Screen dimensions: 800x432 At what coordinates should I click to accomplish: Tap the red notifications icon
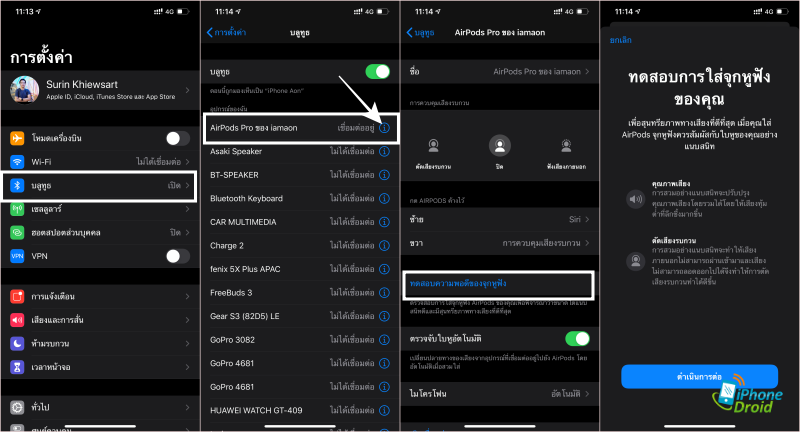coord(17,296)
